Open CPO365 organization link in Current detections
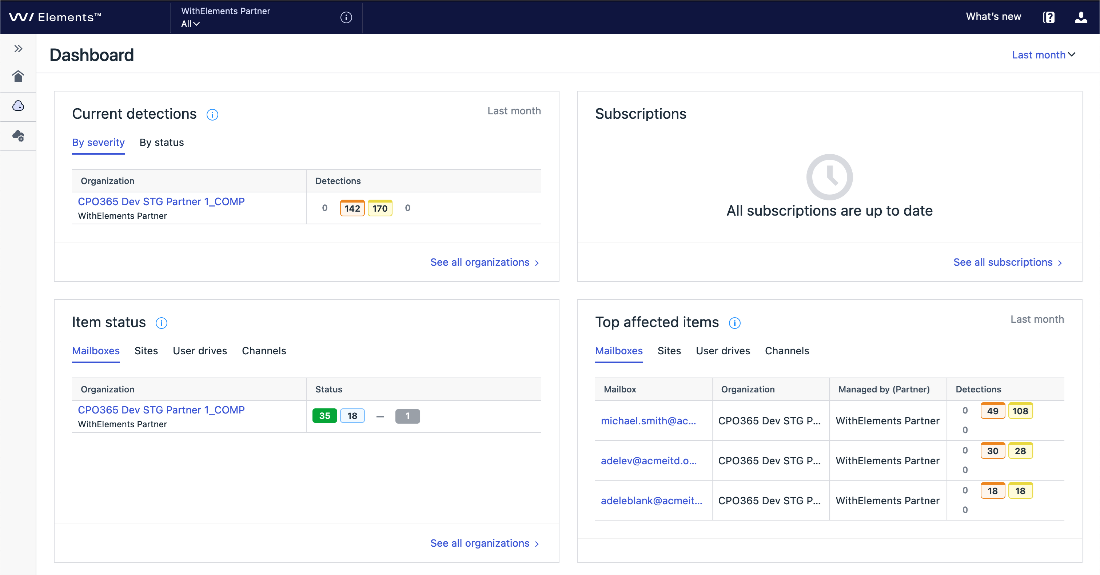1100x575 pixels. (x=161, y=201)
